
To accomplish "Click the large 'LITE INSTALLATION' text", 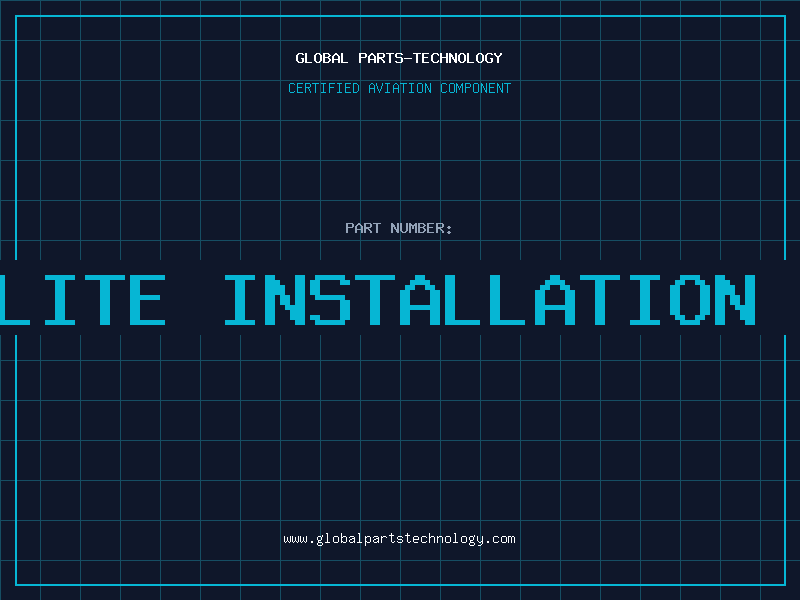I will coord(378,300).
